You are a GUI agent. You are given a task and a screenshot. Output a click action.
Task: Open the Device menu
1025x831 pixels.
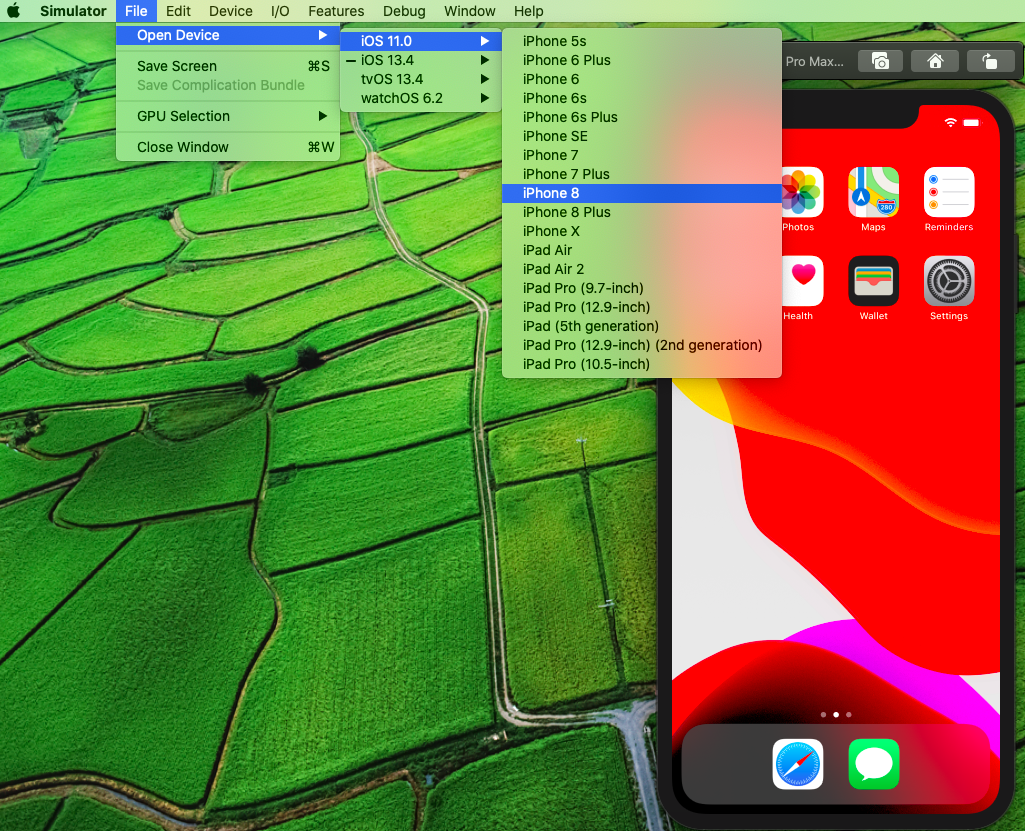[x=231, y=11]
